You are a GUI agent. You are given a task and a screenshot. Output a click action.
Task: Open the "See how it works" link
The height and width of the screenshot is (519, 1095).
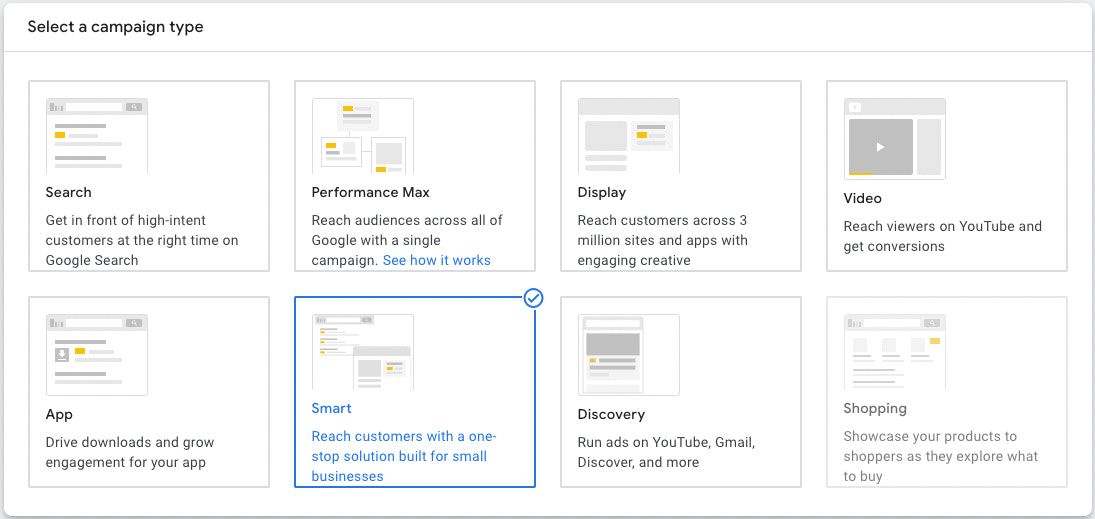point(437,260)
